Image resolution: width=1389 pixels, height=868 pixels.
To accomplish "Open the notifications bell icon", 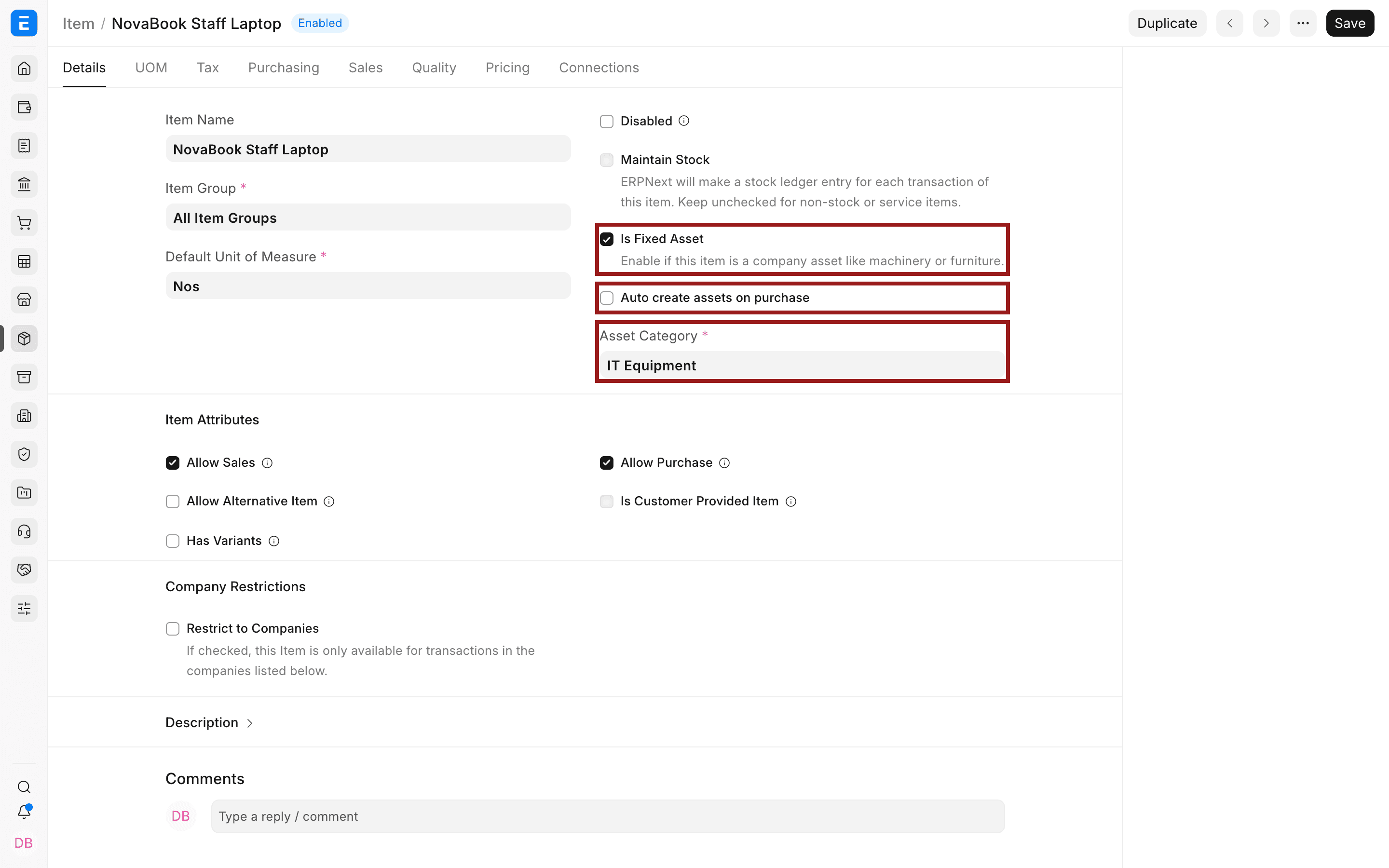I will pos(24,812).
